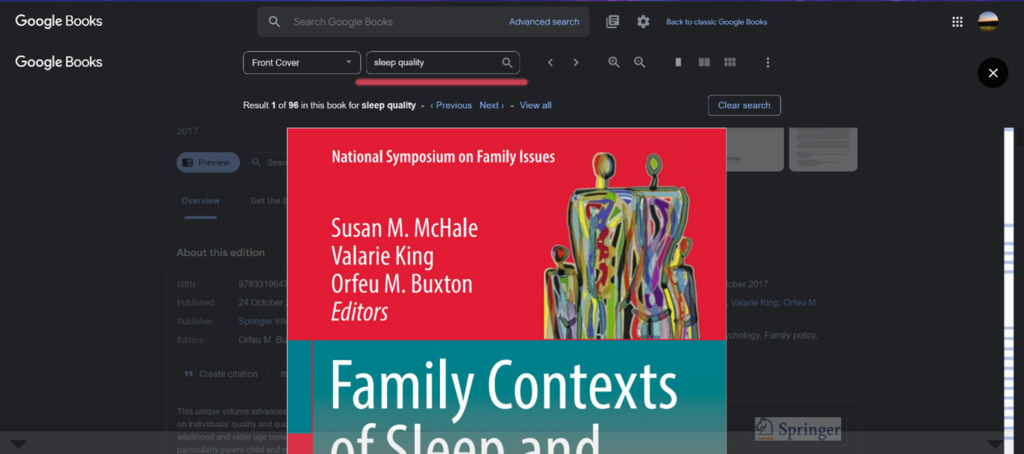Viewport: 1024px width, 454px height.
Task: Open the more options vertical dots menu
Action: pos(768,63)
